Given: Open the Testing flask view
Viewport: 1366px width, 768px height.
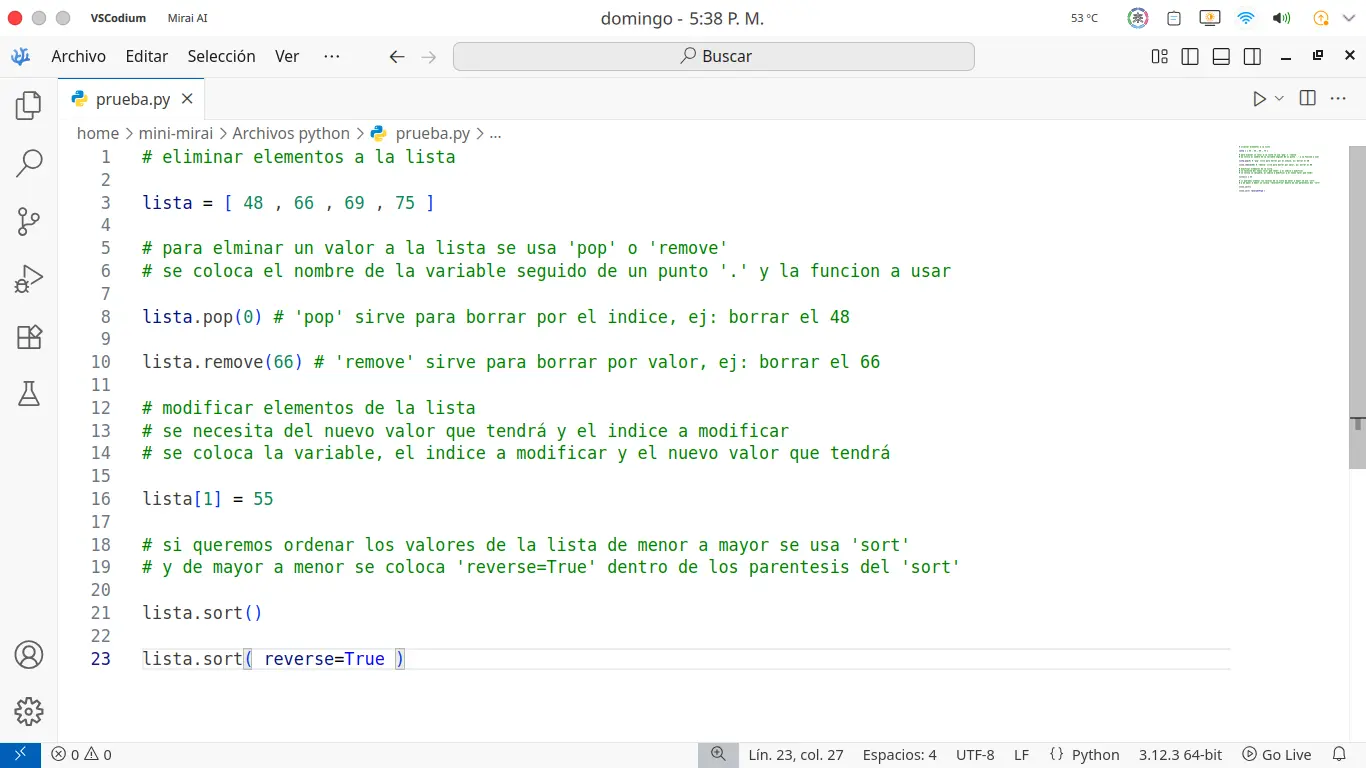Looking at the screenshot, I should pyautogui.click(x=29, y=394).
